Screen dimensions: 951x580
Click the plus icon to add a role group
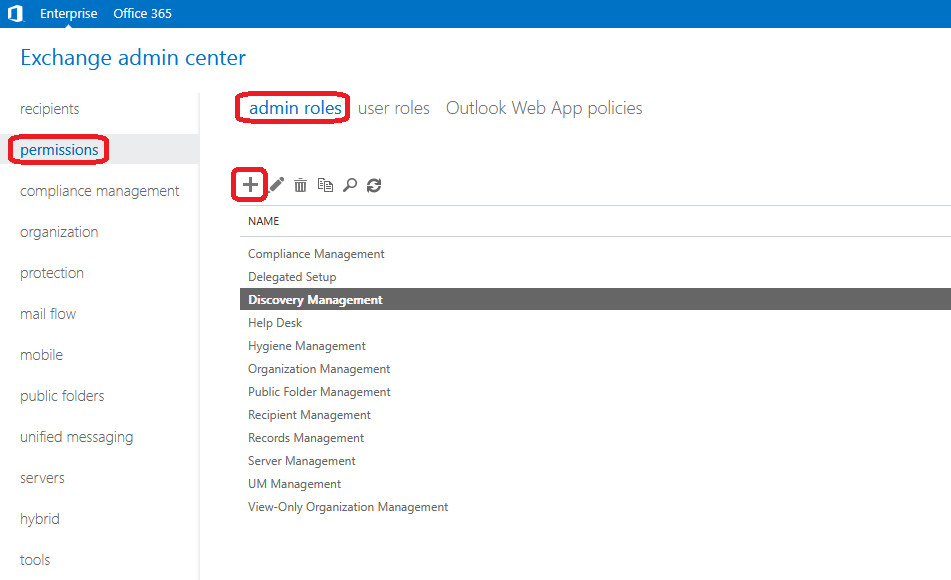pyautogui.click(x=250, y=185)
